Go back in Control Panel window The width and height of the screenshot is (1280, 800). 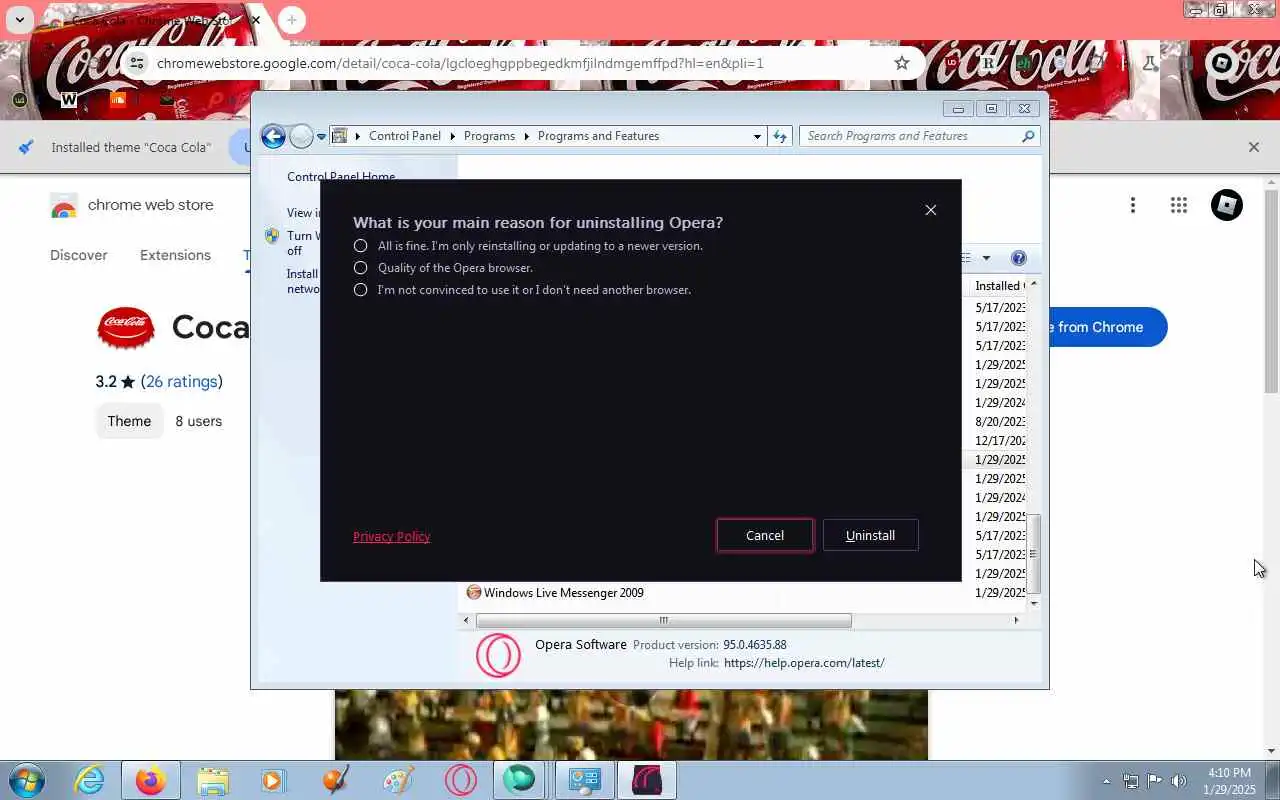(273, 137)
